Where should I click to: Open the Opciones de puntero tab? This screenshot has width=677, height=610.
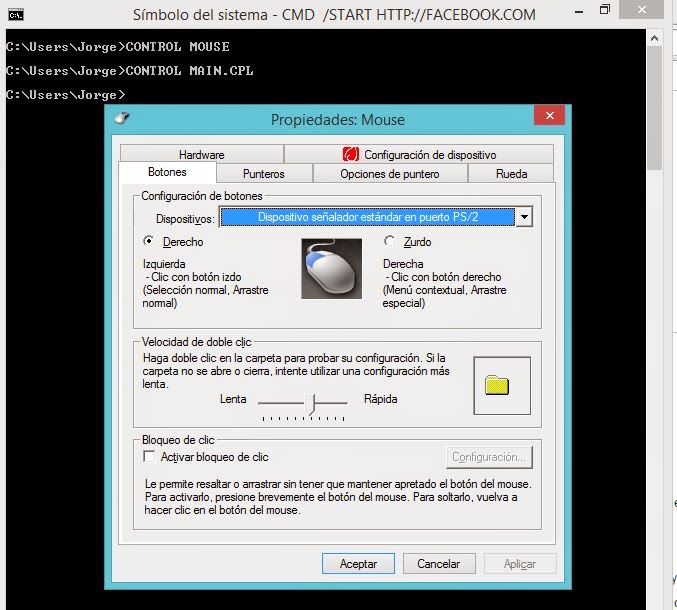[390, 174]
